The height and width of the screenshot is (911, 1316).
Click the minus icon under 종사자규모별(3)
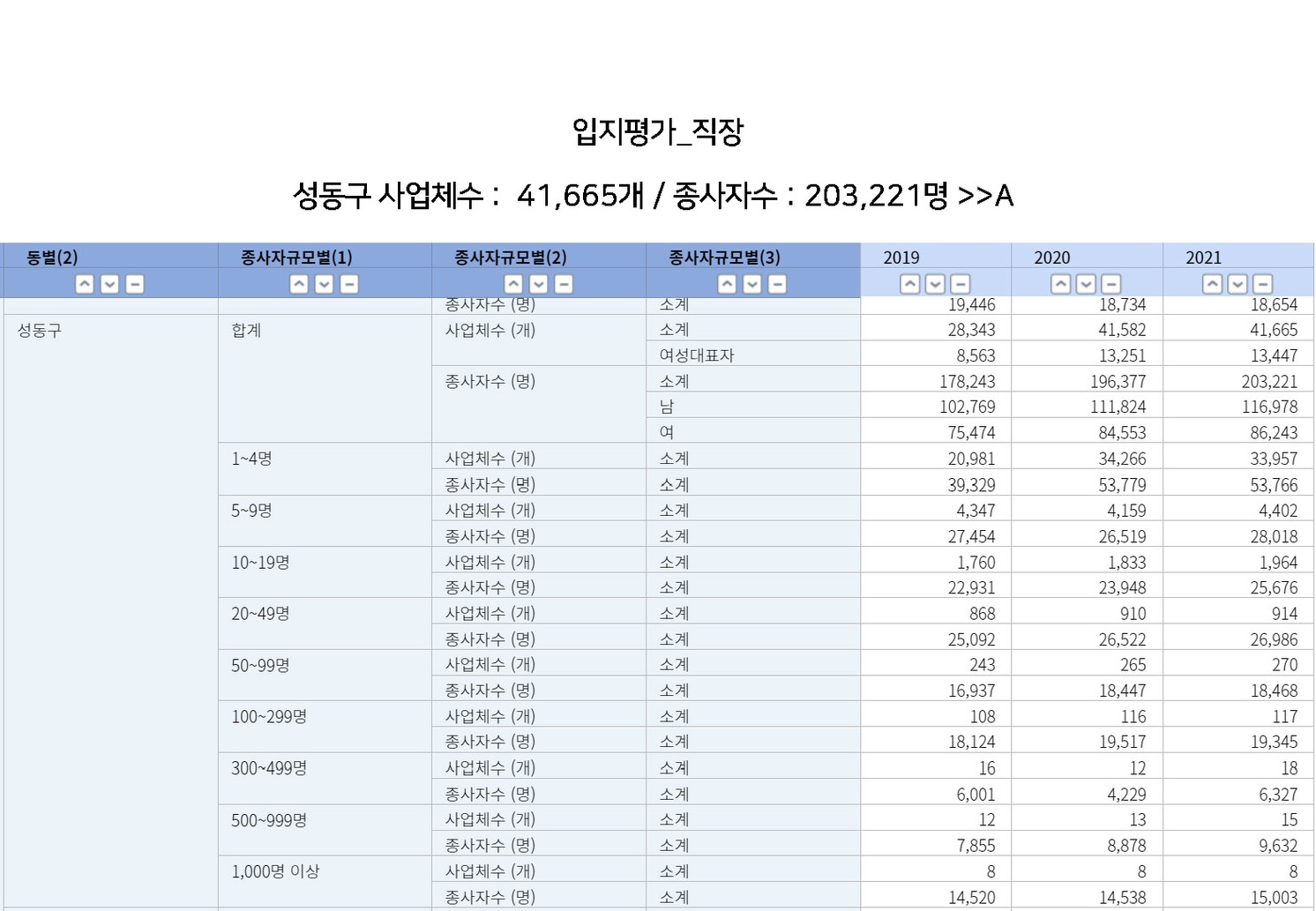pos(777,284)
